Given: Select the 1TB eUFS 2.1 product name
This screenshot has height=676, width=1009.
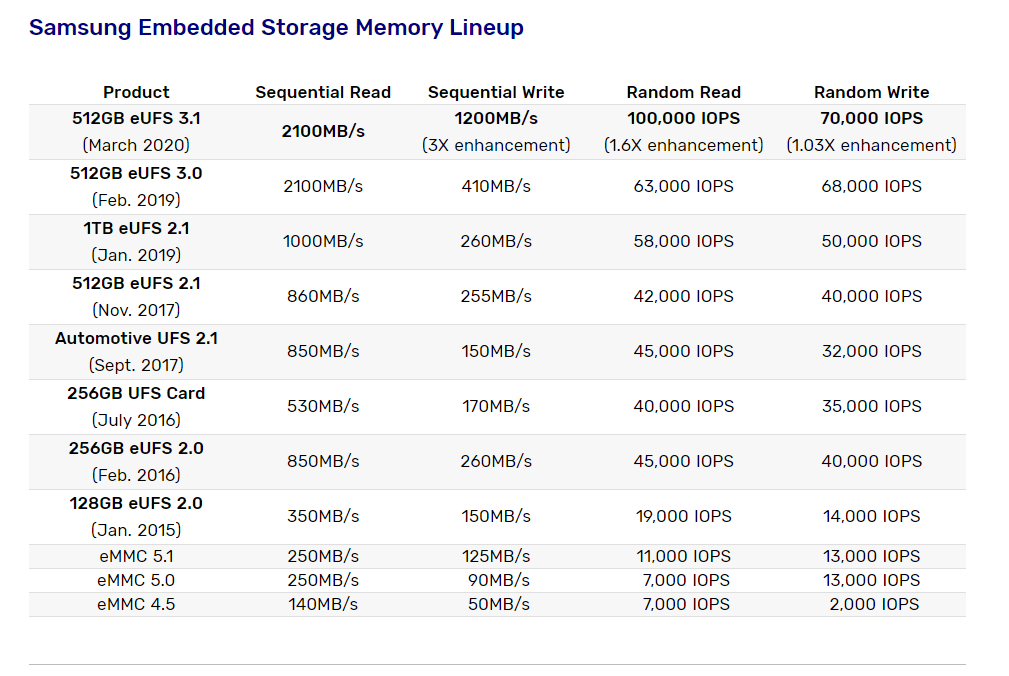Looking at the screenshot, I should pos(136,228).
